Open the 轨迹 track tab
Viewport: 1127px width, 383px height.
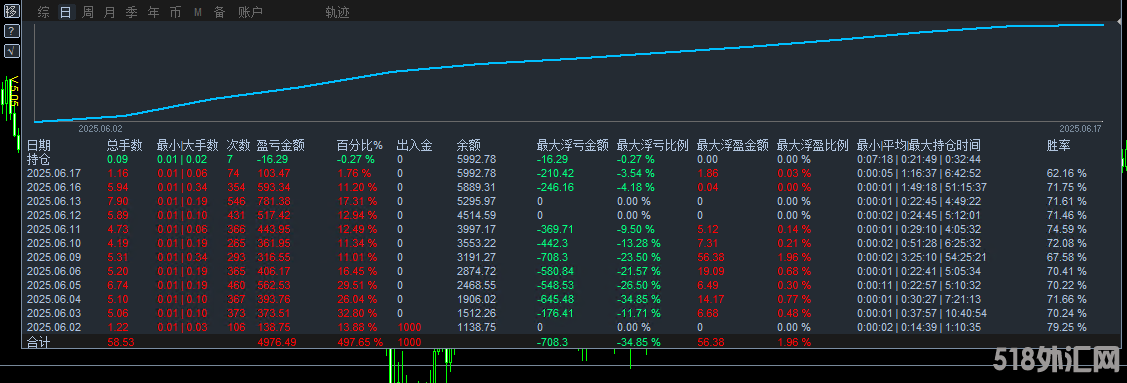(337, 12)
